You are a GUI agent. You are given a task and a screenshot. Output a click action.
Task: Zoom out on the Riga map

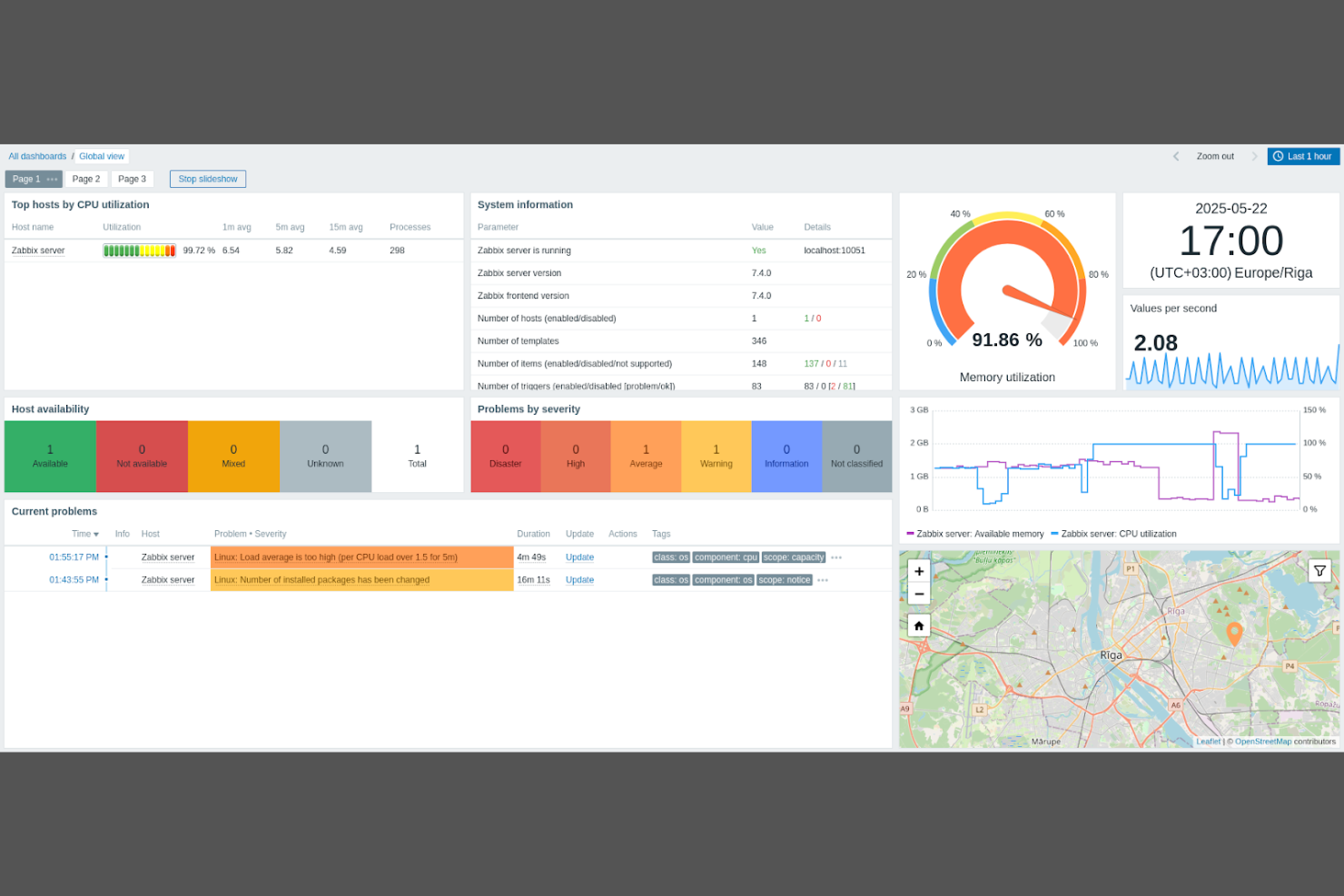pos(918,594)
